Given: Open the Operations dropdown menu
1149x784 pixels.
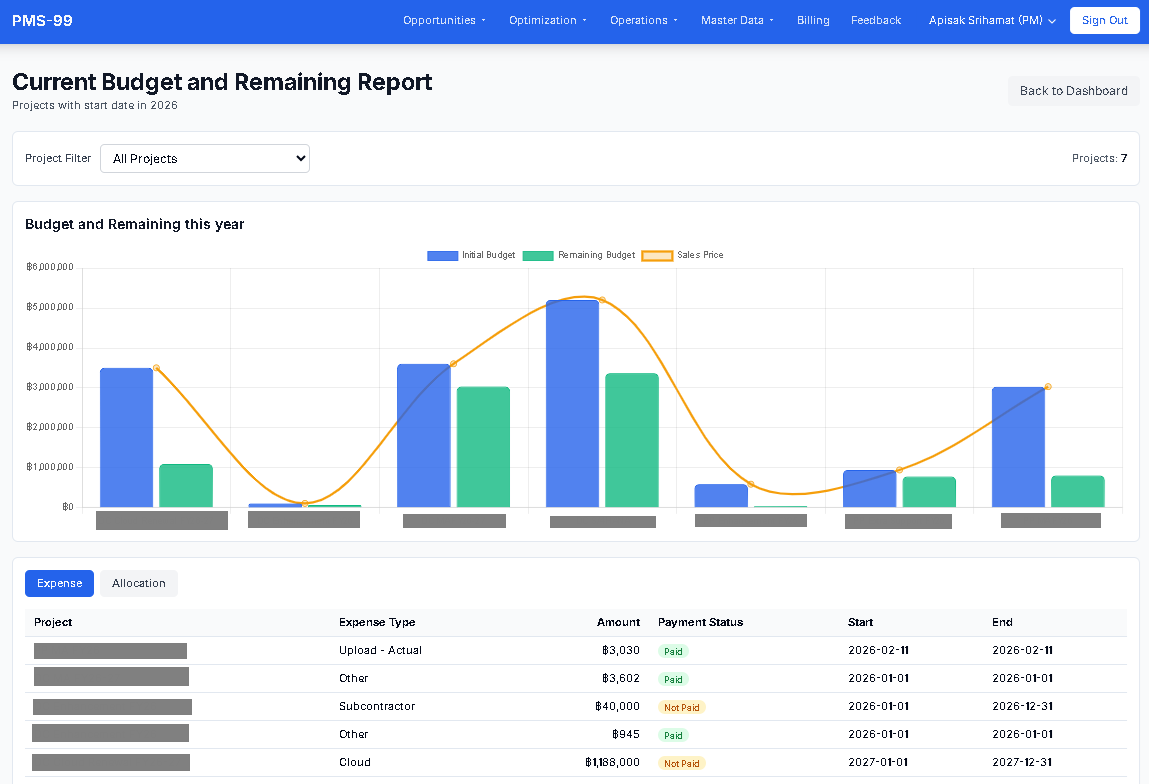Looking at the screenshot, I should coord(643,20).
